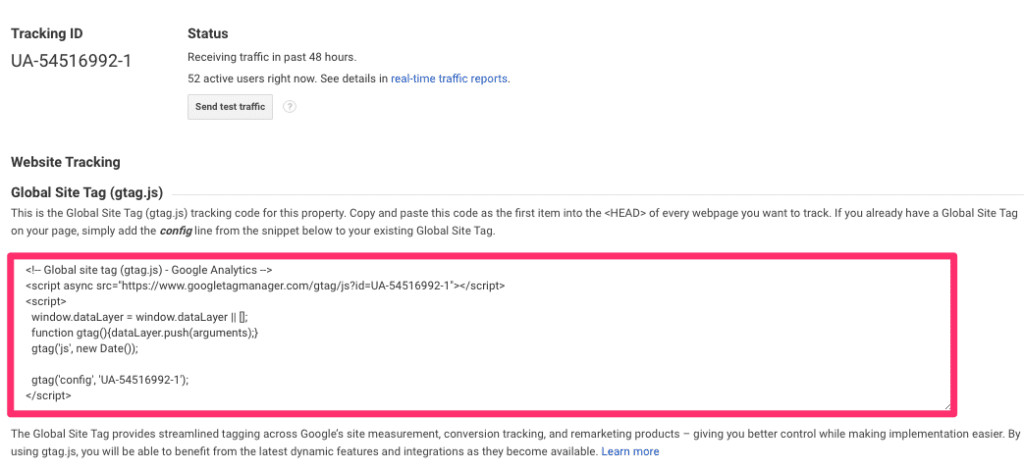Viewport: 1024px width, 470px height.
Task: Click the "gtag('js', new Date());" line
Action: [85, 349]
